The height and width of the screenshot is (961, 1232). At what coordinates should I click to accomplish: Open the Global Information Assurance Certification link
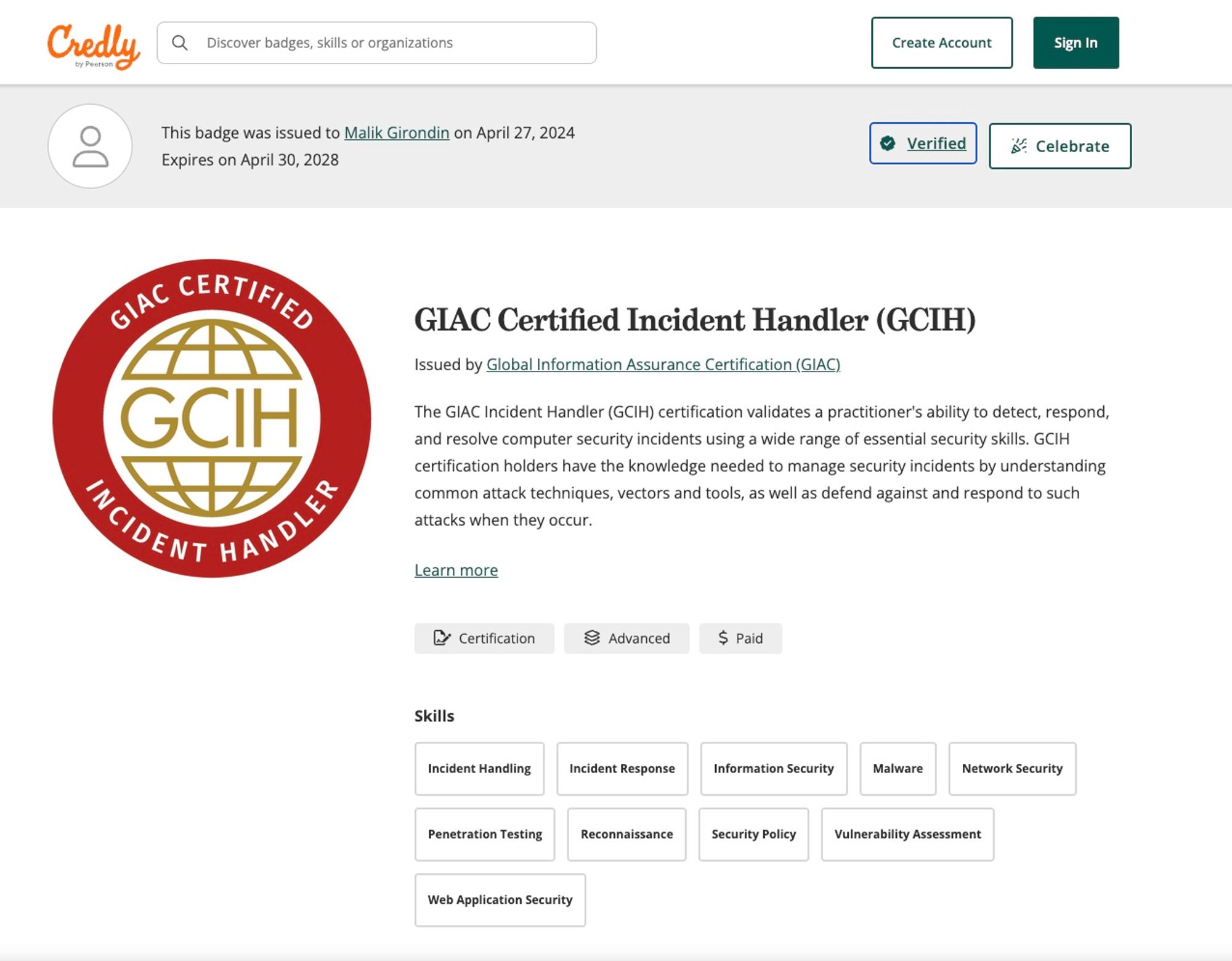pos(663,364)
